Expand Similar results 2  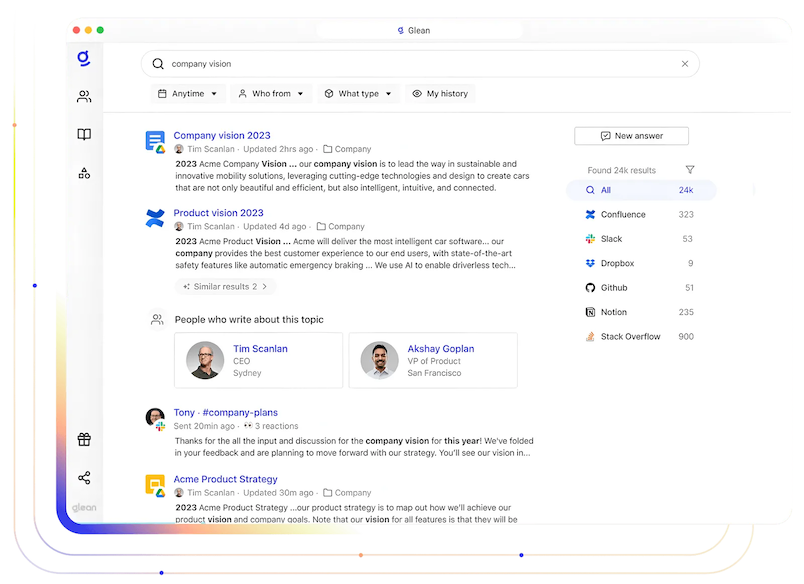point(226,287)
